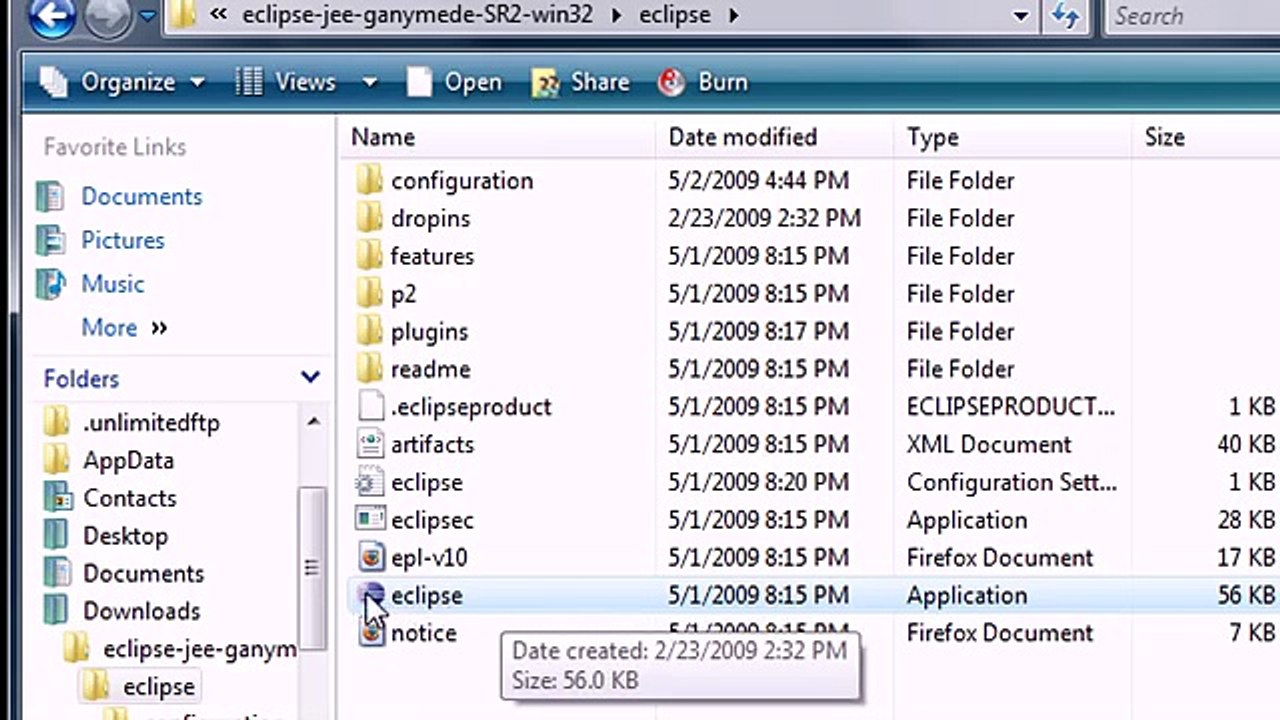This screenshot has width=1280, height=720.
Task: Click the Share toolbar button
Action: [x=581, y=82]
